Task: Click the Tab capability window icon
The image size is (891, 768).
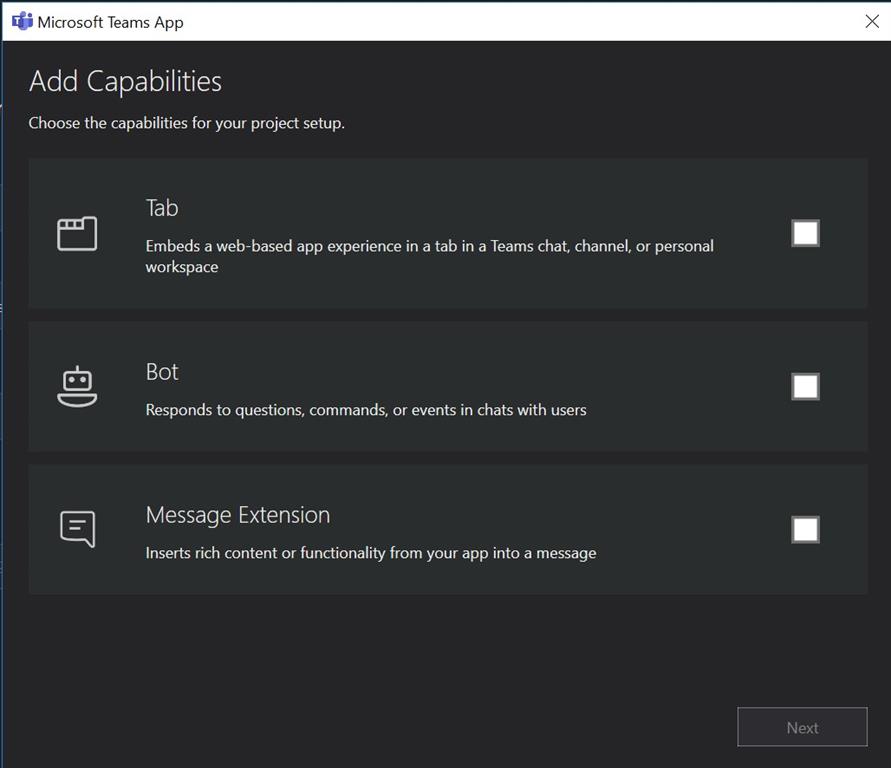Action: coord(77,234)
